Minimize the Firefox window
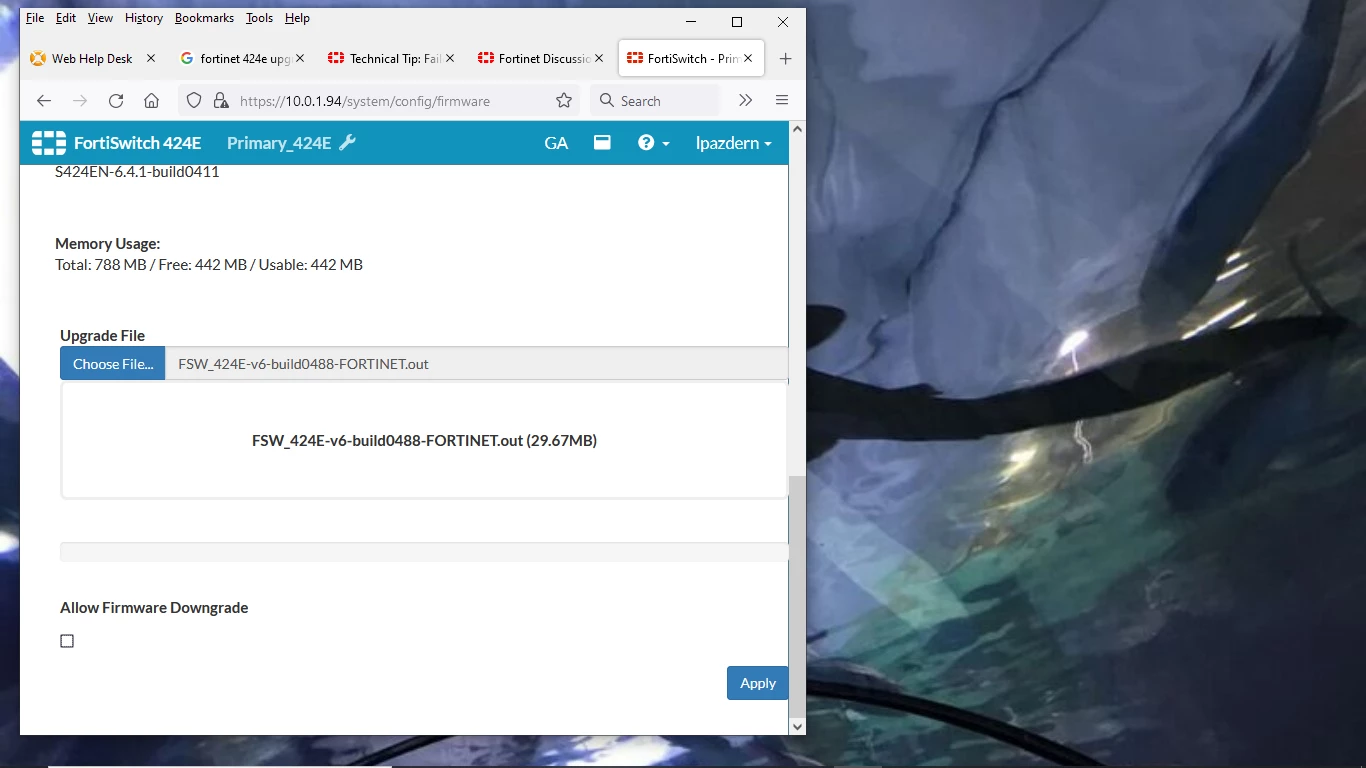The height and width of the screenshot is (768, 1366). coord(691,22)
